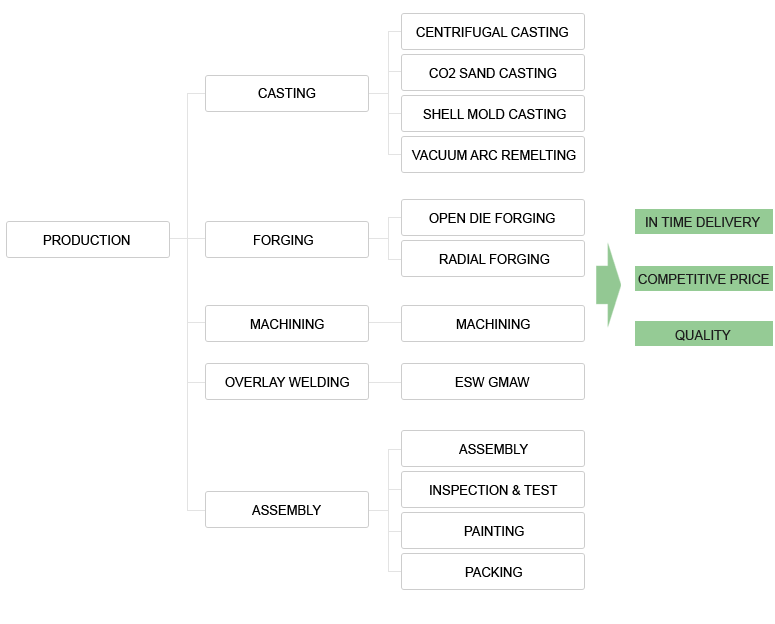Click the green arrow icon
775x624 pixels.
coord(608,285)
